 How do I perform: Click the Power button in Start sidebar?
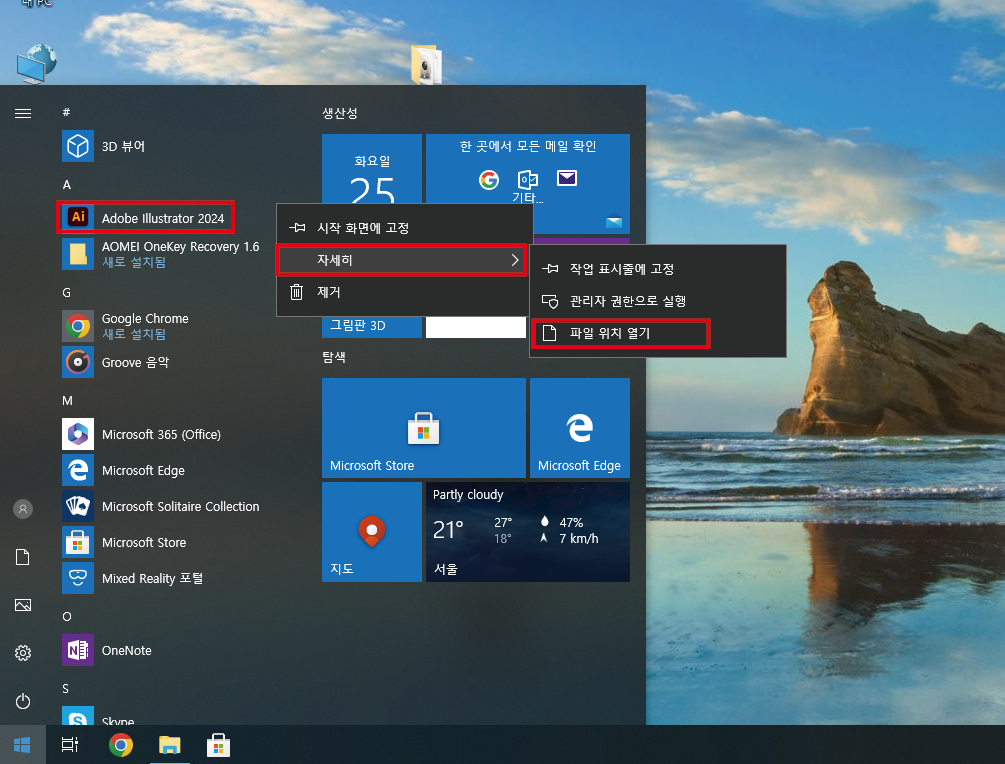point(23,701)
